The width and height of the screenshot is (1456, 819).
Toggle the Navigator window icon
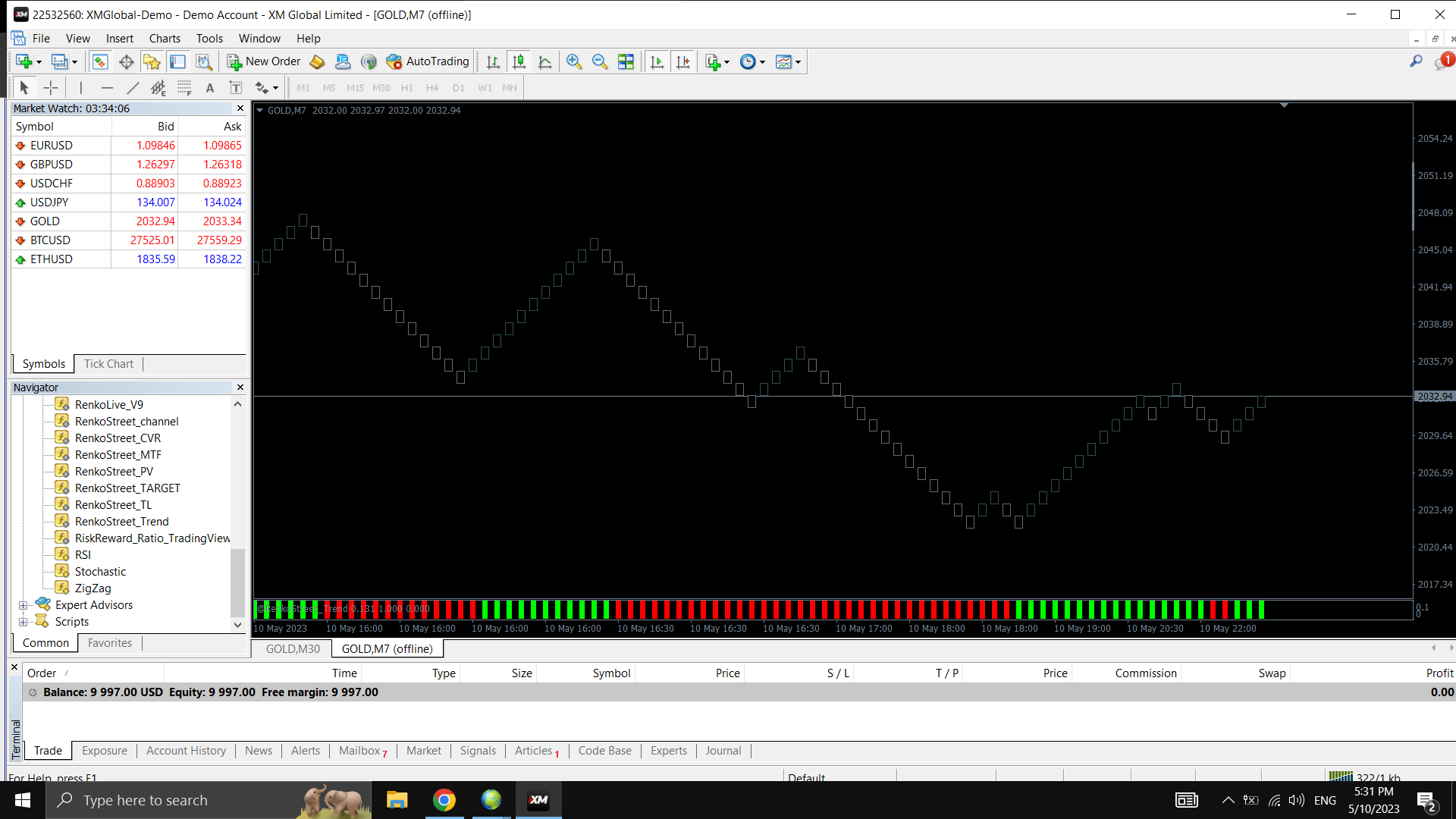(x=152, y=61)
